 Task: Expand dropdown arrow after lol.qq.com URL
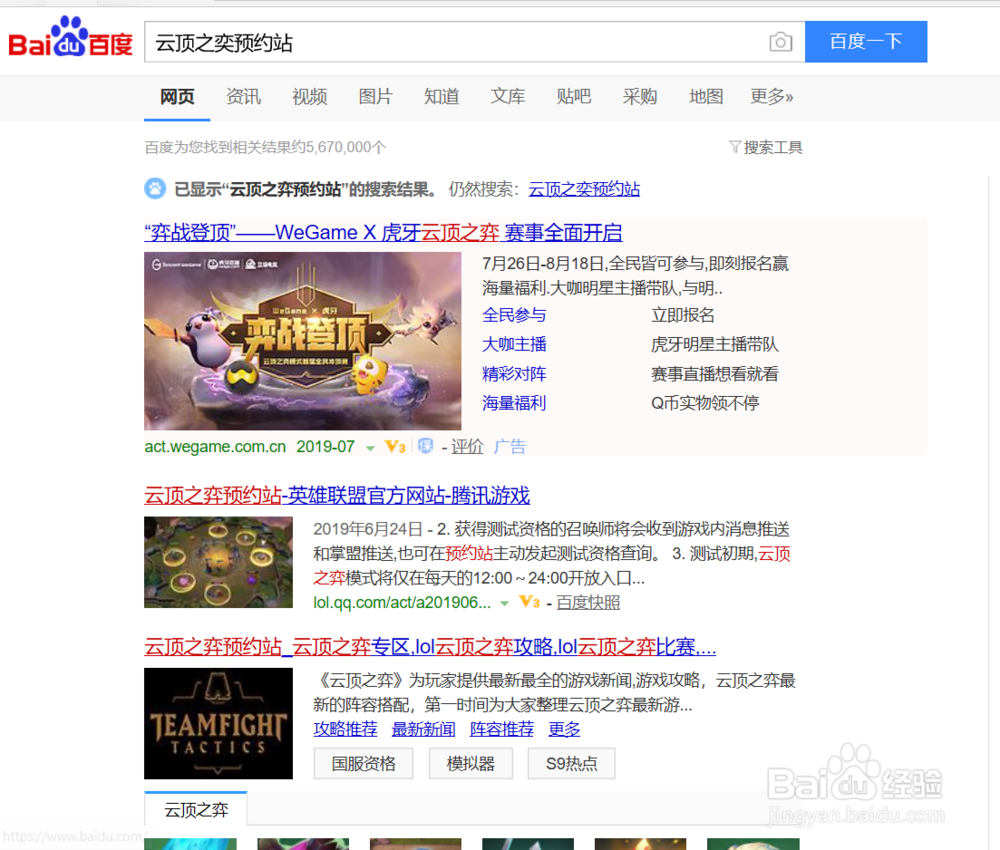pyautogui.click(x=504, y=603)
